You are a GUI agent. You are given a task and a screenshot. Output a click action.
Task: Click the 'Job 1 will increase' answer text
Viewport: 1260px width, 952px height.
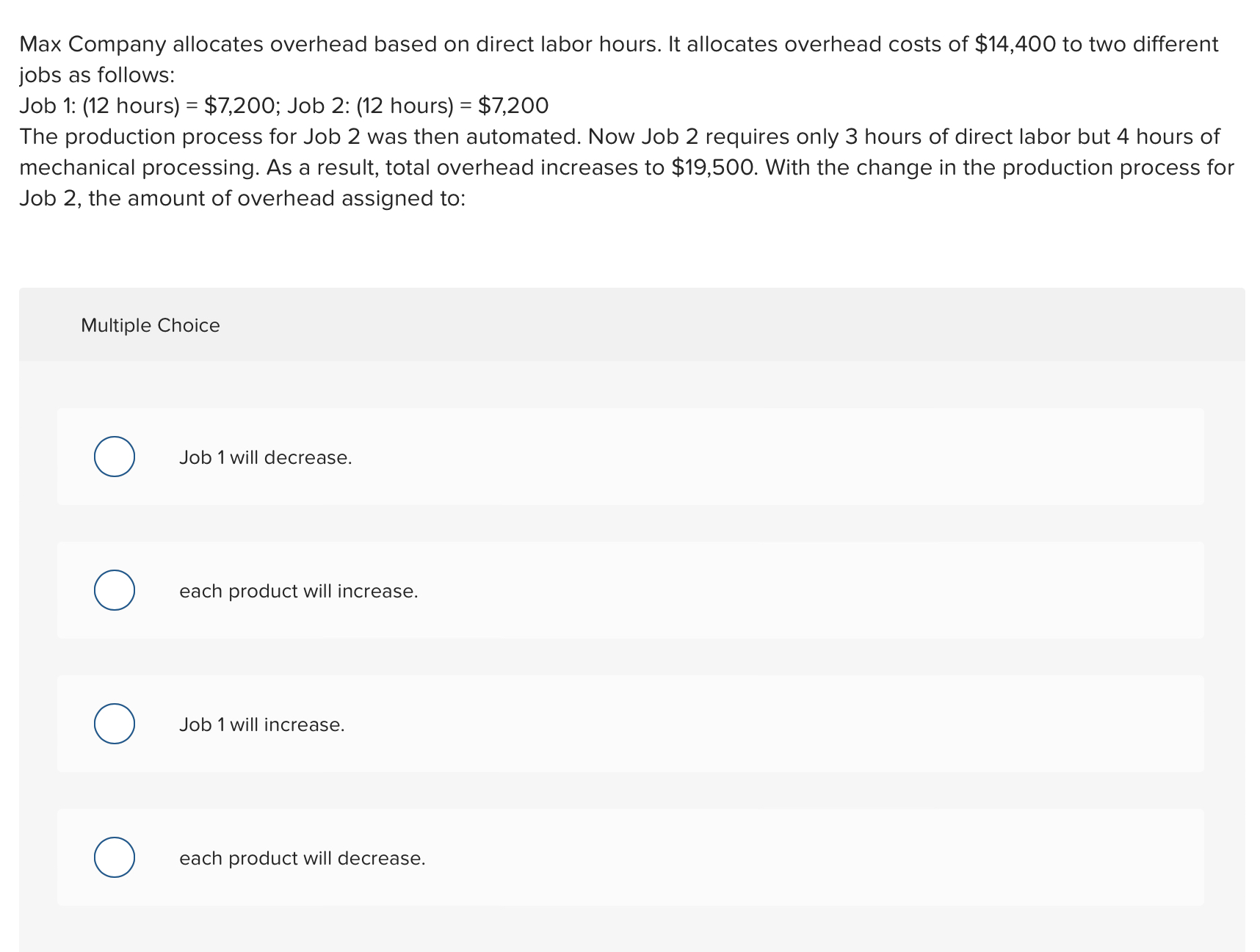262,724
